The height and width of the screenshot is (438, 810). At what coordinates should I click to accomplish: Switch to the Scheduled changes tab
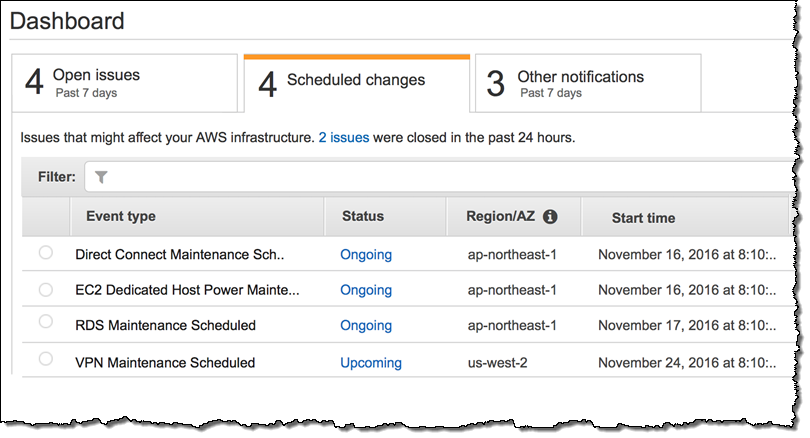355,83
